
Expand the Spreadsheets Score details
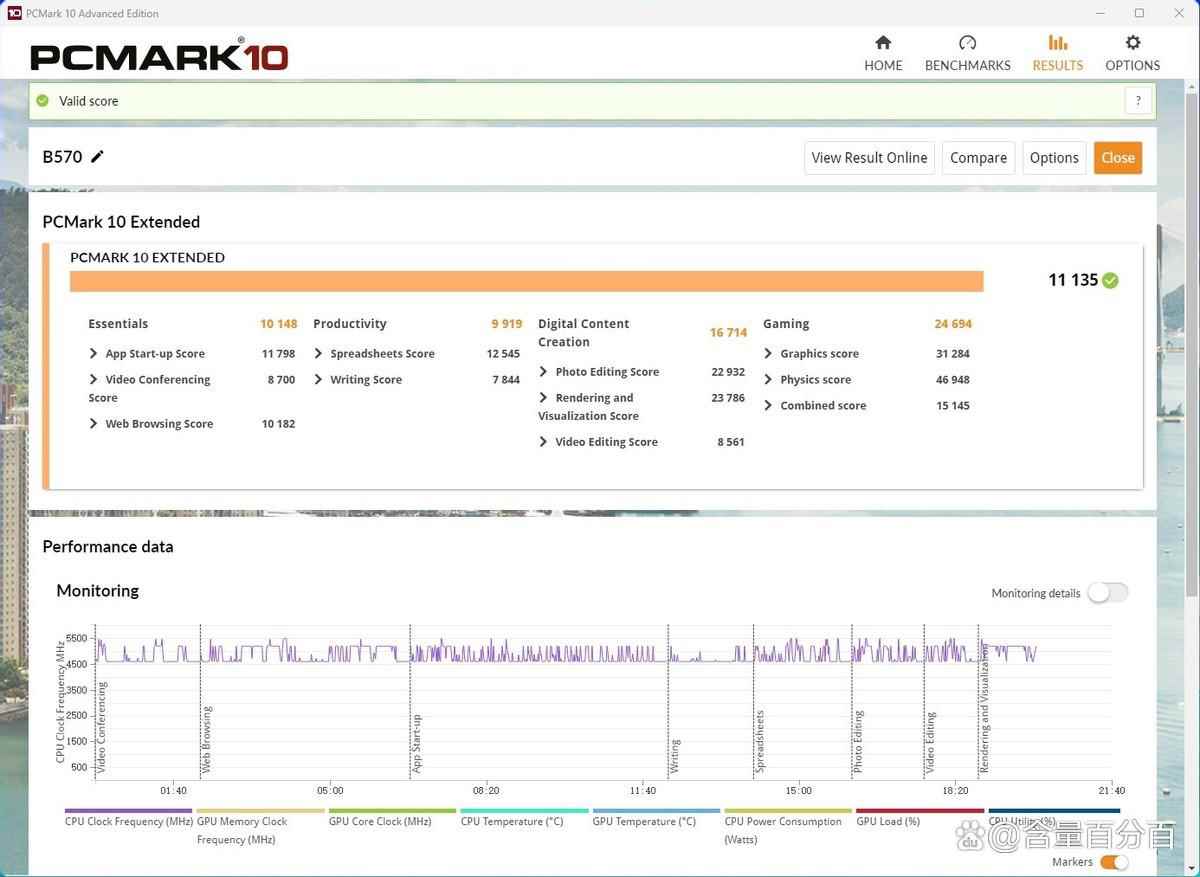(x=319, y=354)
